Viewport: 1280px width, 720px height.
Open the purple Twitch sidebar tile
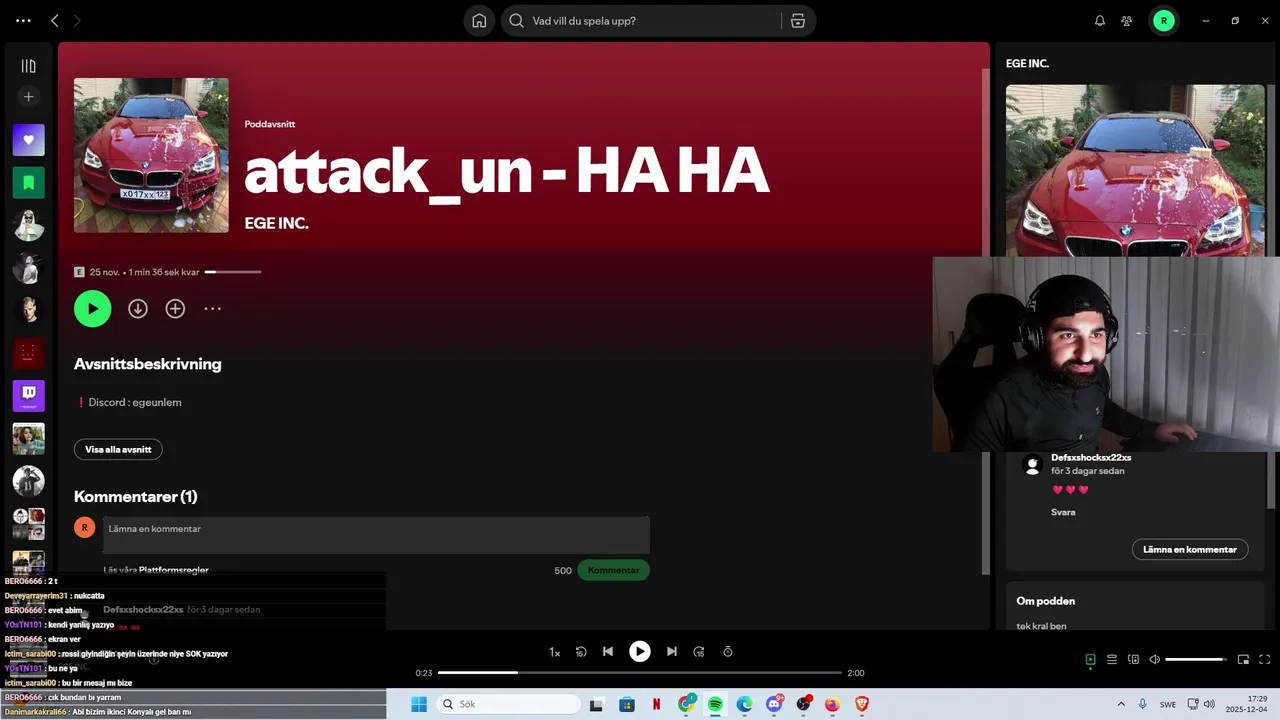click(28, 396)
